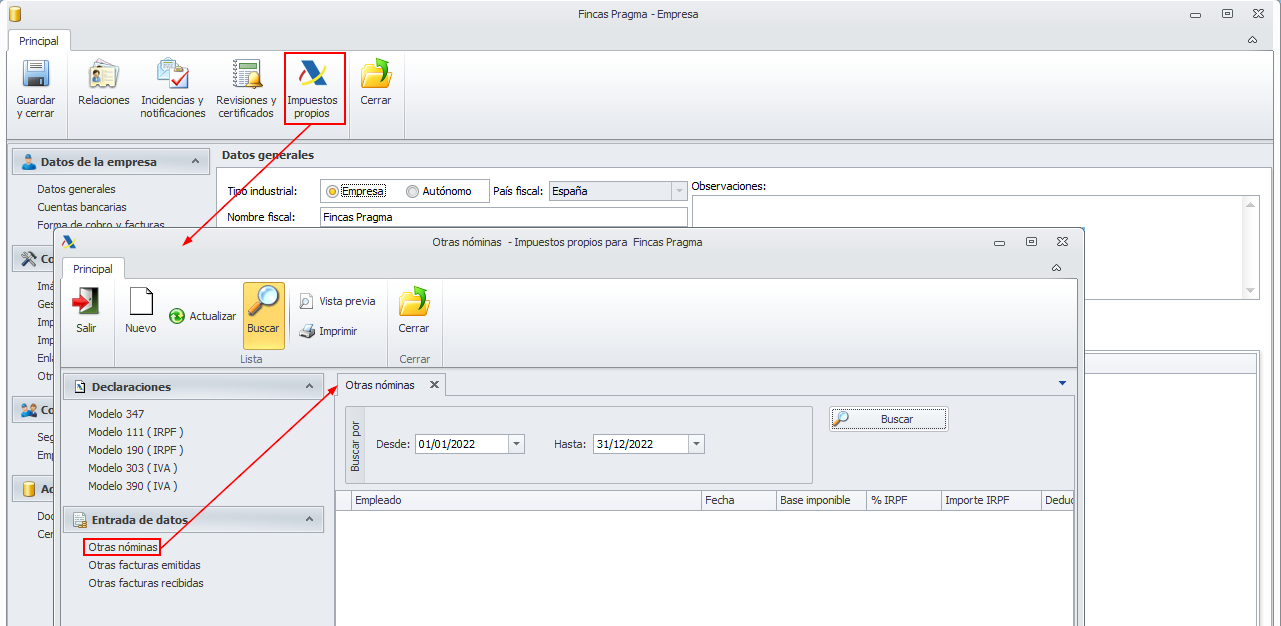Switch to Principal tab in Empresa window
Screen dimensions: 1281x626
(39, 41)
